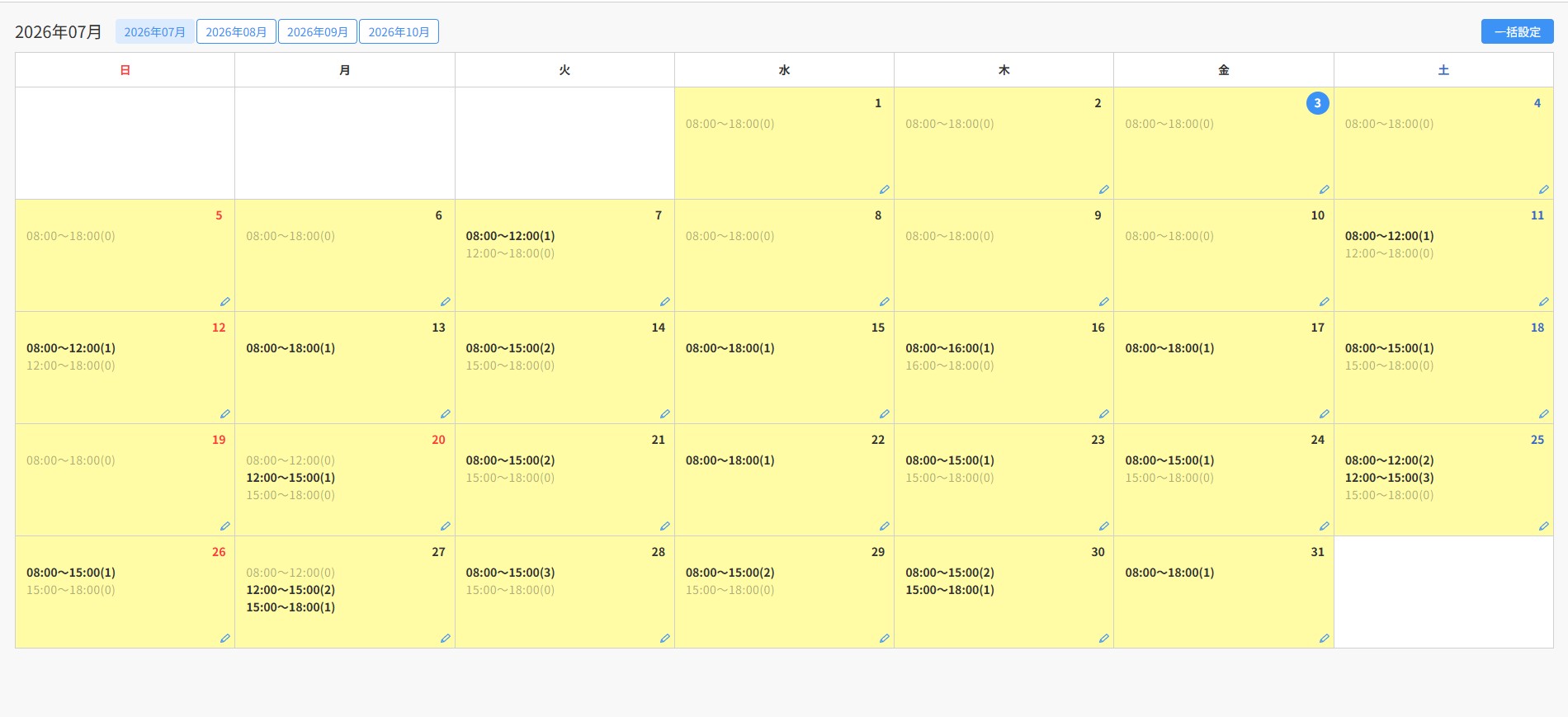Select the 2026年07月 month tab
The image size is (1568, 717).
coord(155,32)
